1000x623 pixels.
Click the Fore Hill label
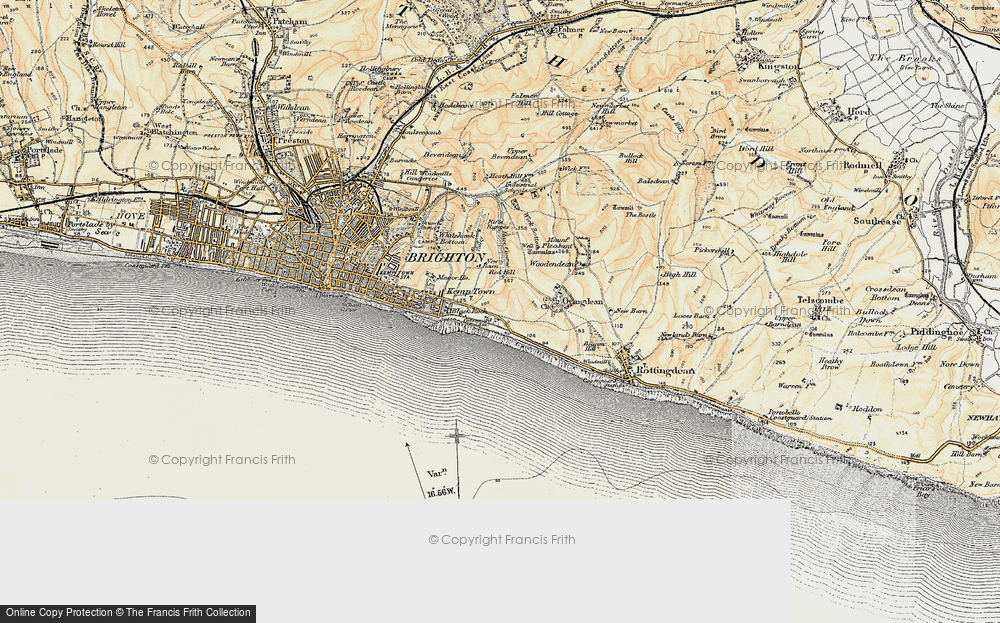click(x=830, y=245)
